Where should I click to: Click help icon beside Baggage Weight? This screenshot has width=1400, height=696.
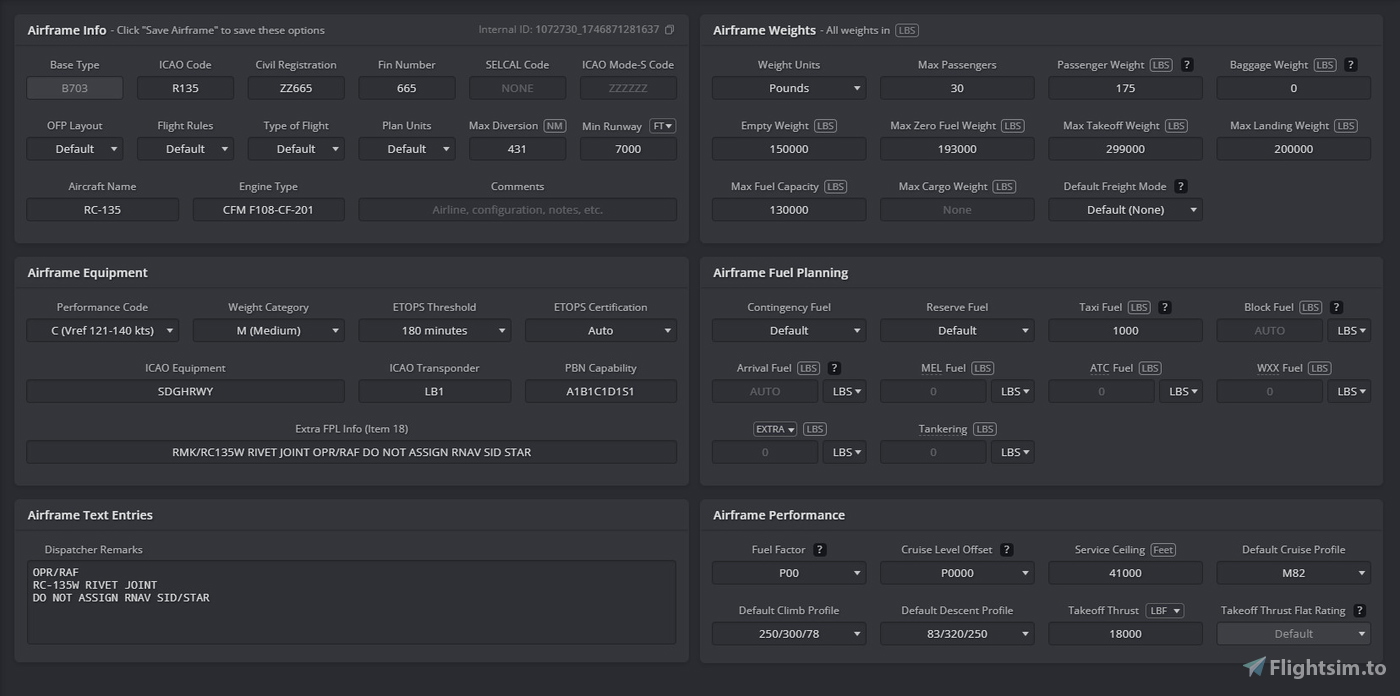tap(1351, 65)
